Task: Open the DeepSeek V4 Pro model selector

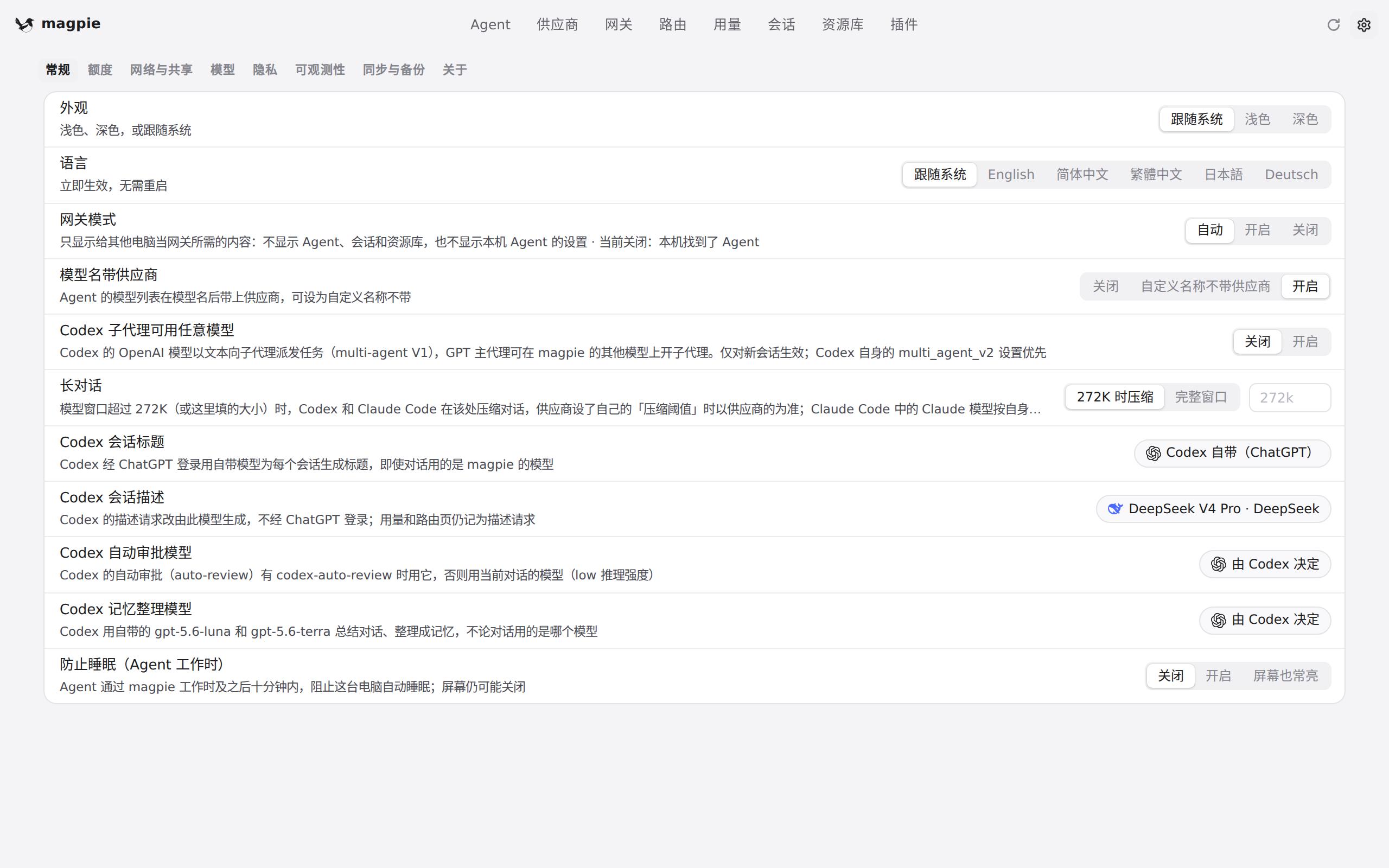Action: click(x=1213, y=509)
